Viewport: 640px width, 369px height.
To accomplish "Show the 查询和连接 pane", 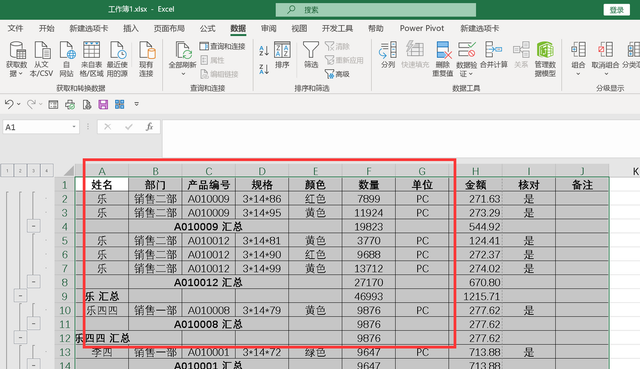I will coord(222,46).
